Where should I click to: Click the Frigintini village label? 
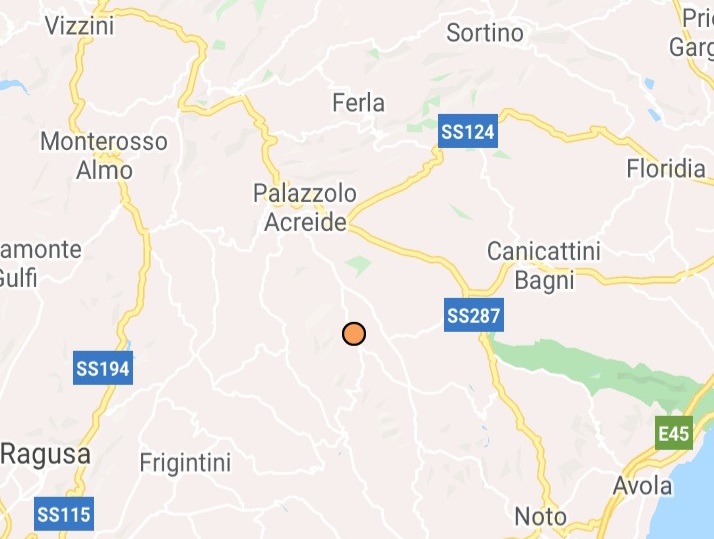[185, 463]
